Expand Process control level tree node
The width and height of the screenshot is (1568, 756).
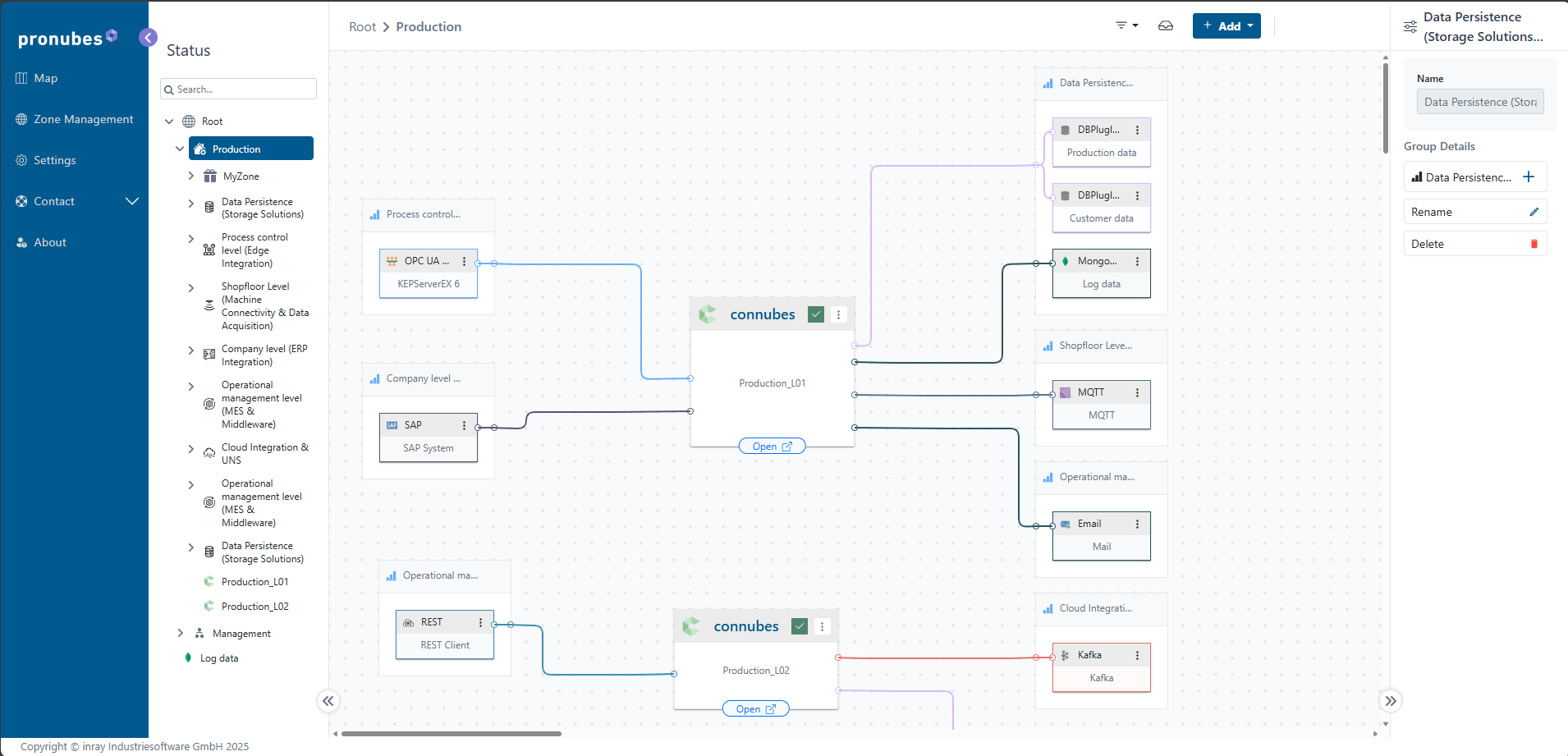point(190,239)
